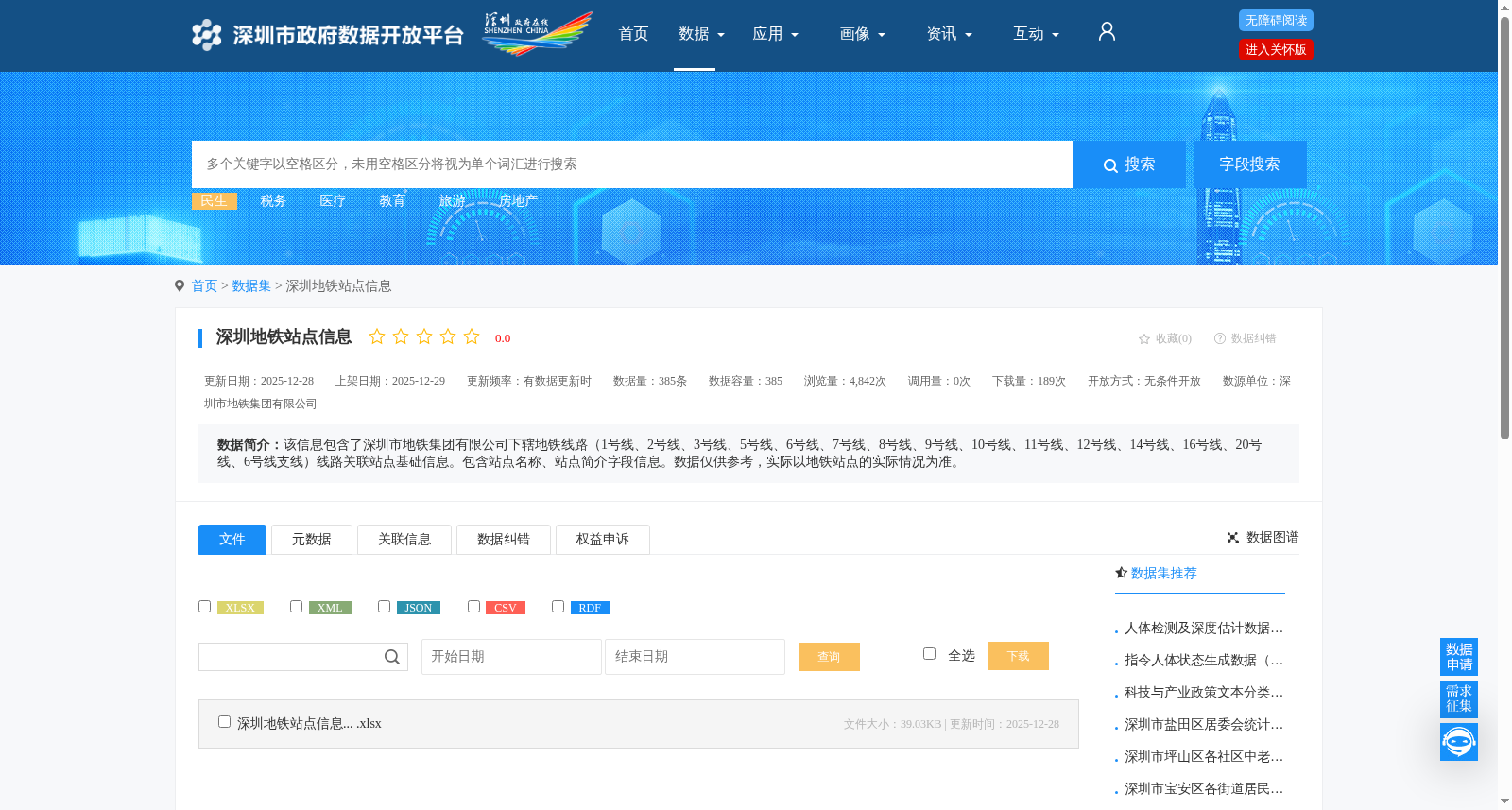The image size is (1512, 810).
Task: Check the 全选 select-all checkbox
Action: (929, 653)
